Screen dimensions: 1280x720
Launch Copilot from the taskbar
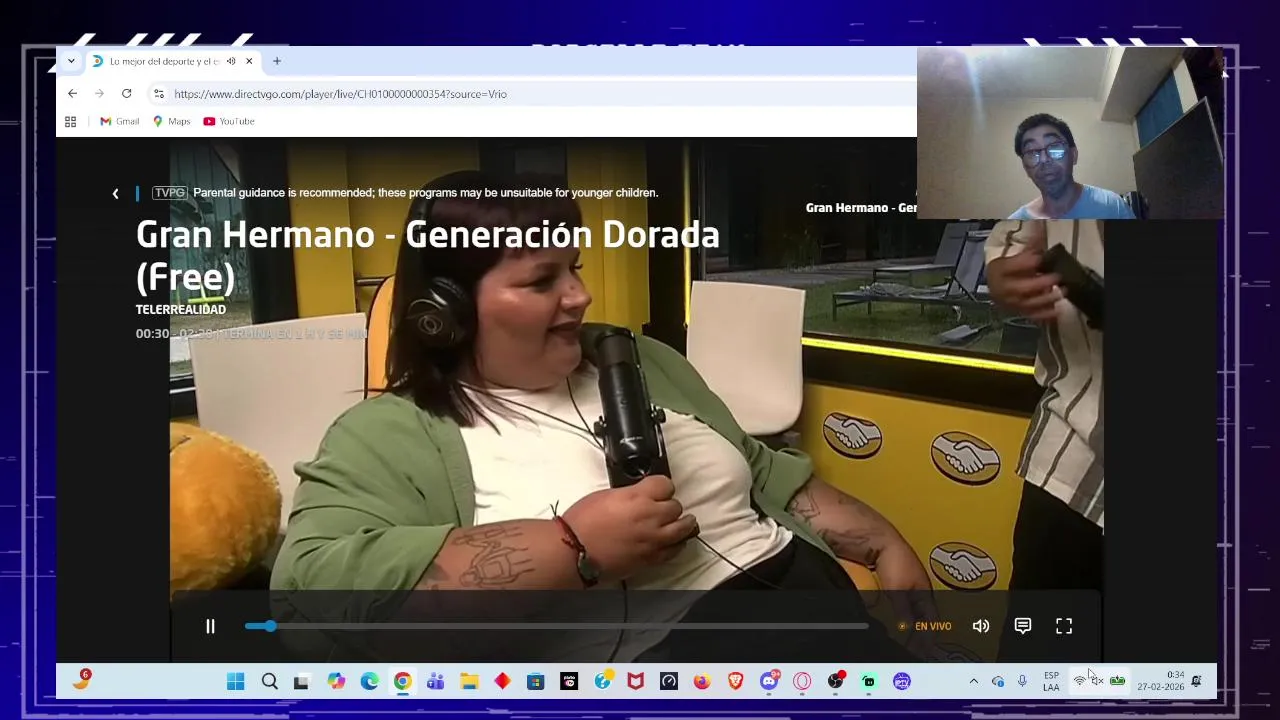click(336, 681)
